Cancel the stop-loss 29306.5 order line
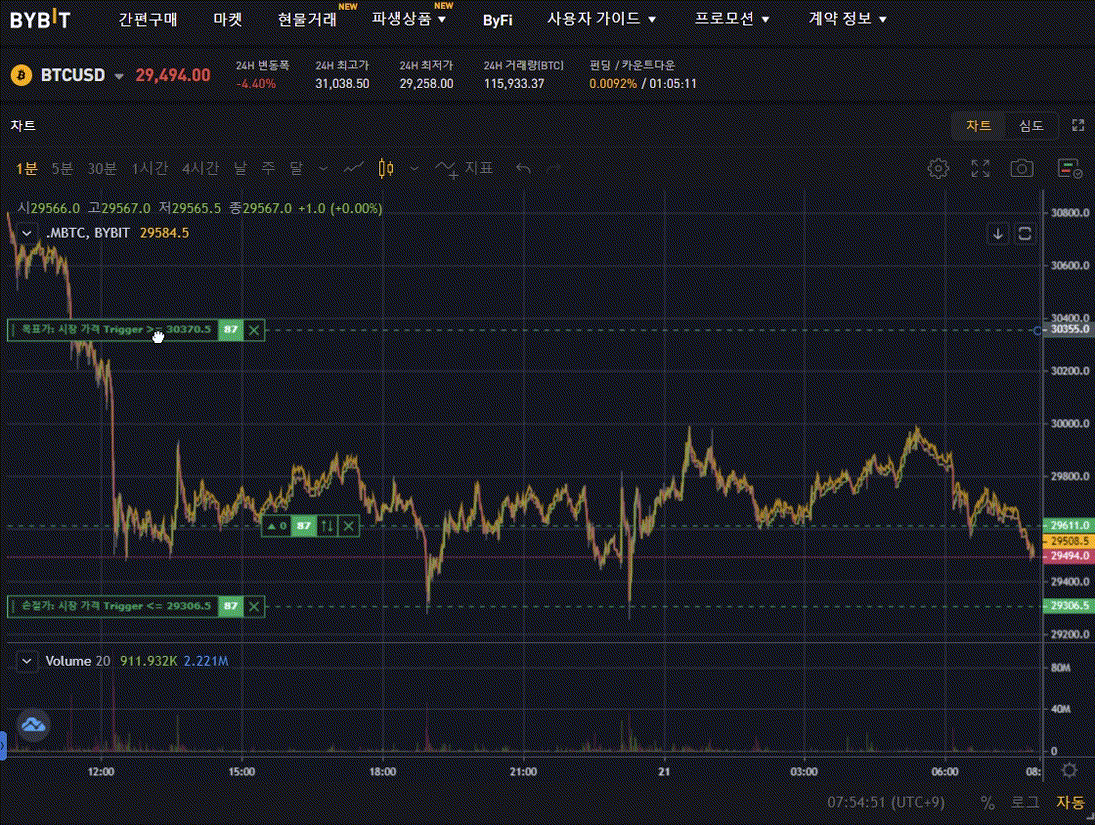Viewport: 1095px width, 825px height. [x=254, y=606]
